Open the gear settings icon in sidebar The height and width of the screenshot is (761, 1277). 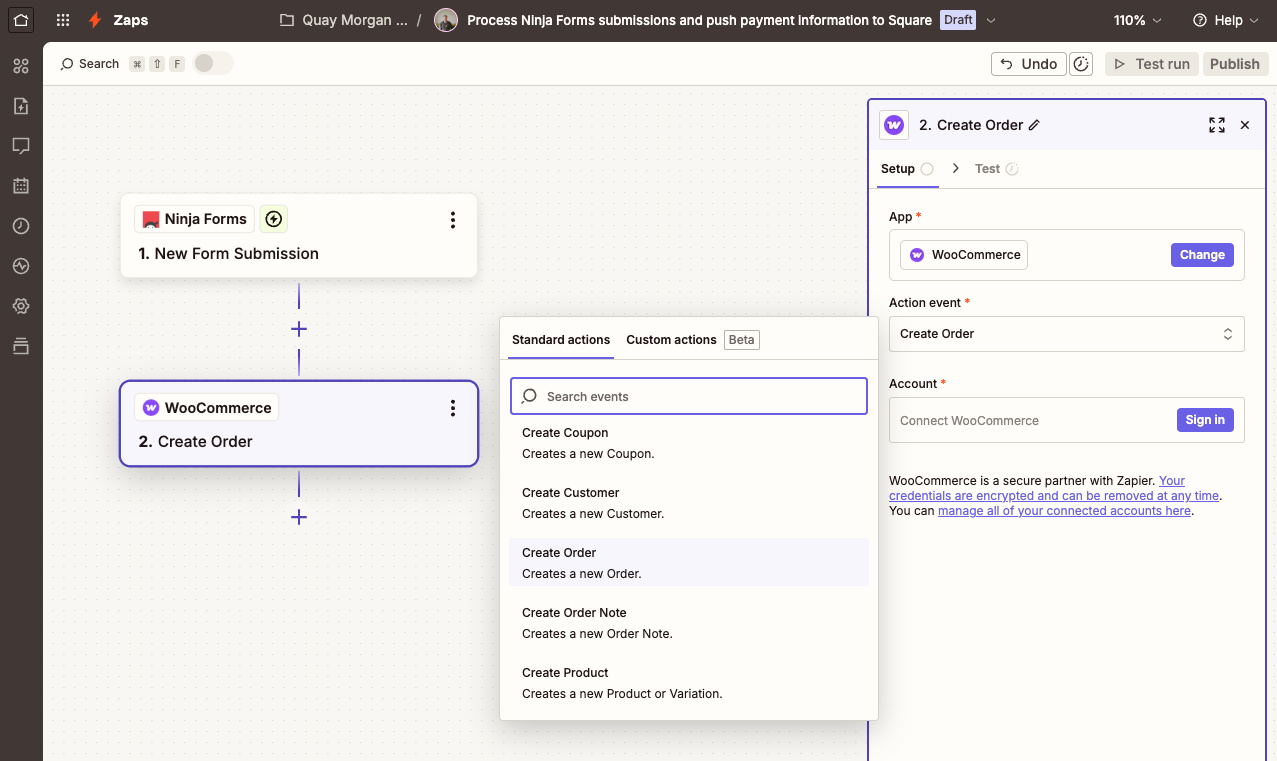(x=21, y=306)
